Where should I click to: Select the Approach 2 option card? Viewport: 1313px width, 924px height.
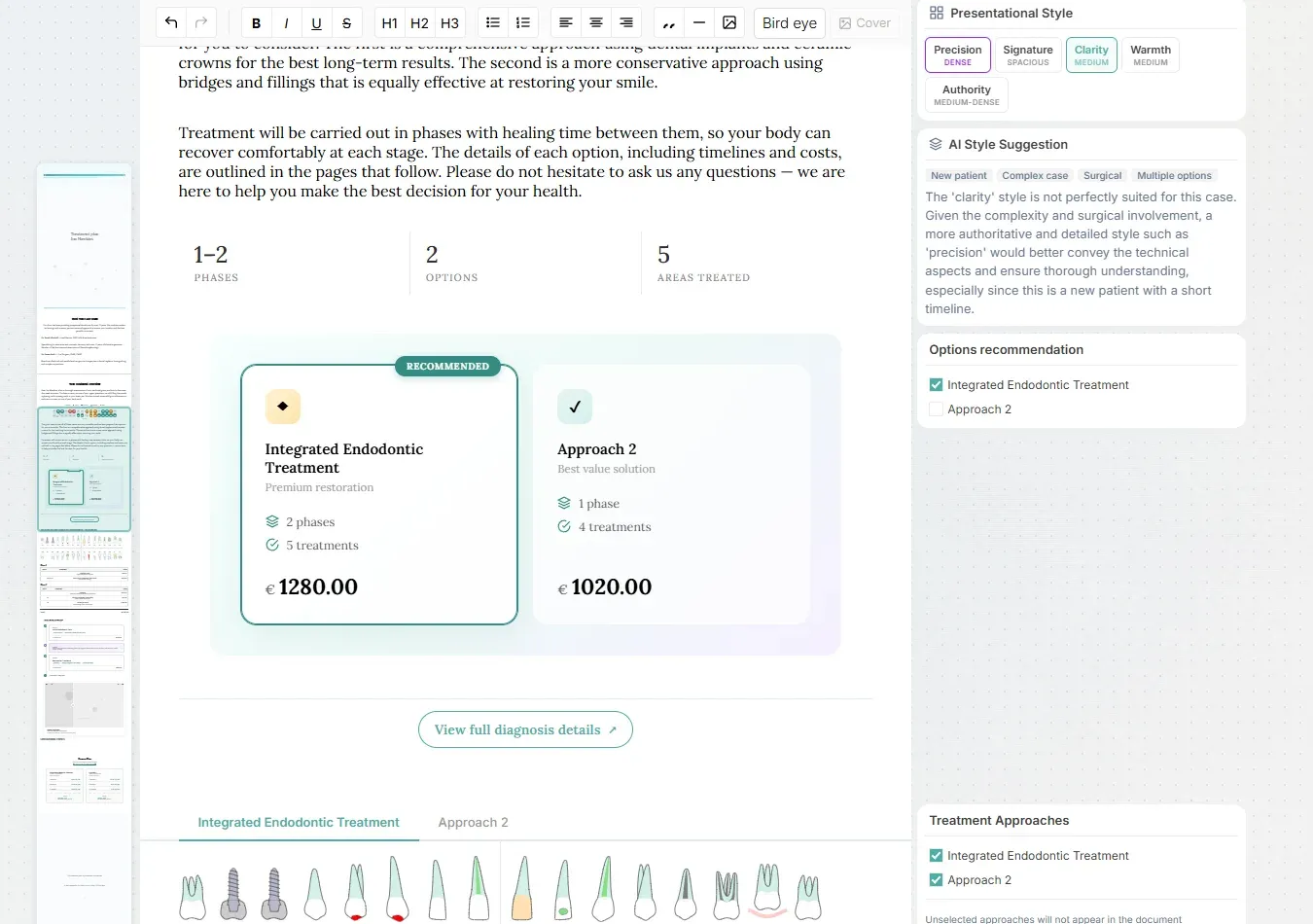pos(671,494)
